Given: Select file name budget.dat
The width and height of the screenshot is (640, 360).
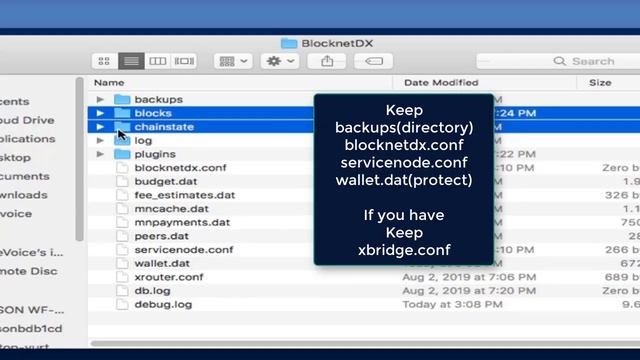Looking at the screenshot, I should [166, 181].
